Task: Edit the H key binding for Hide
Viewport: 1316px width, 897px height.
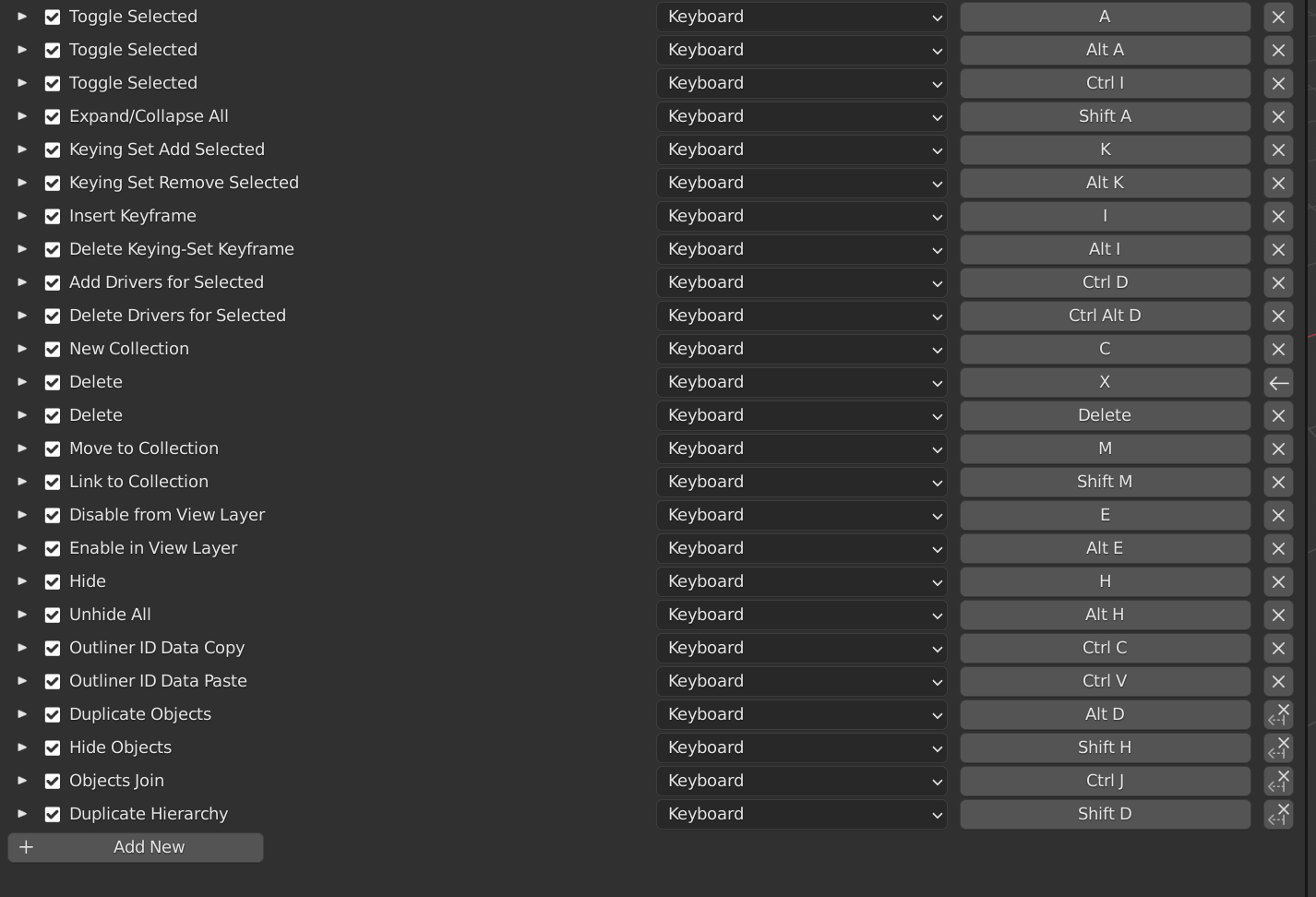Action: tap(1105, 581)
